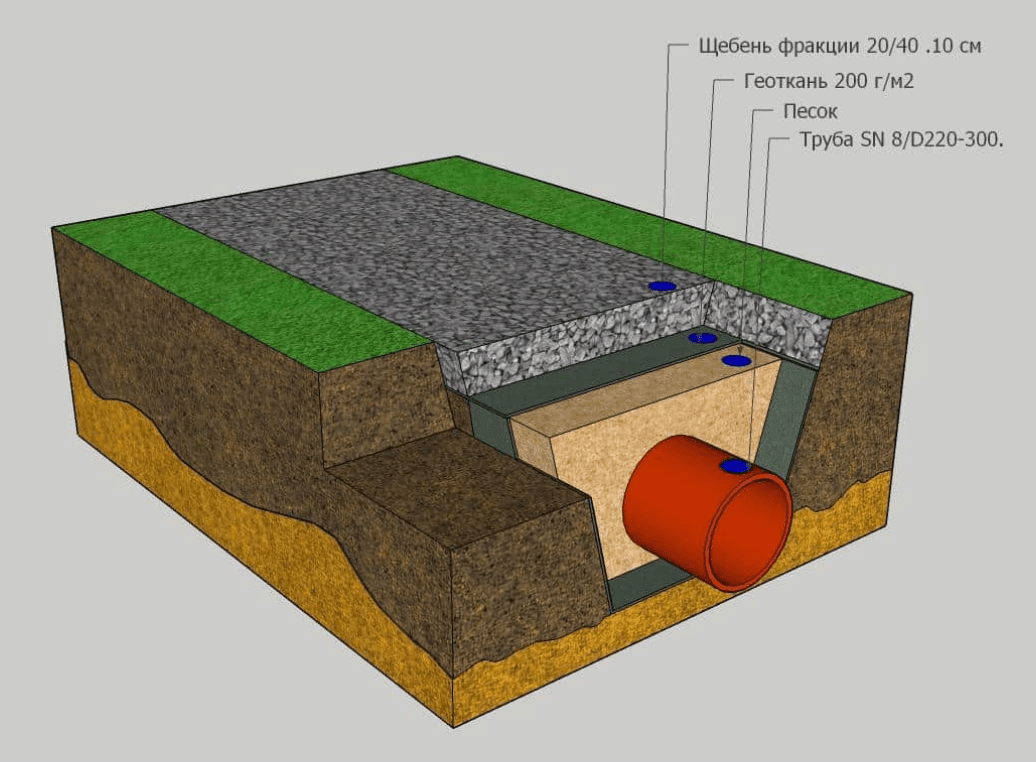Click the blue marker on the geotextile layer

click(x=702, y=338)
